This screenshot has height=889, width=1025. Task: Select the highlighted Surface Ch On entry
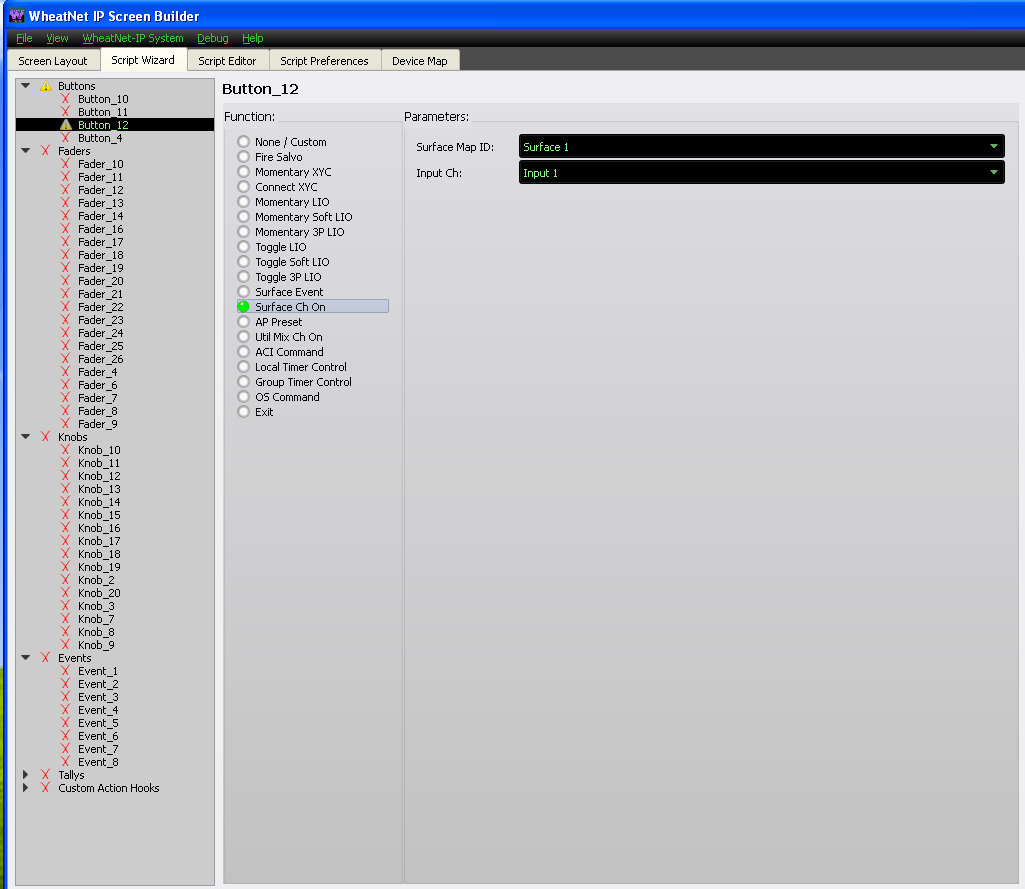(290, 306)
